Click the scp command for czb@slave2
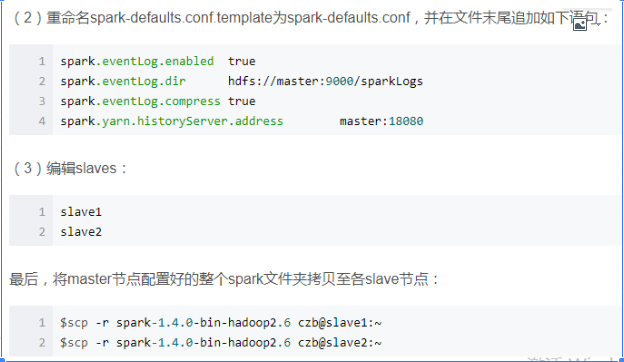624x362 pixels. pyautogui.click(x=221, y=343)
